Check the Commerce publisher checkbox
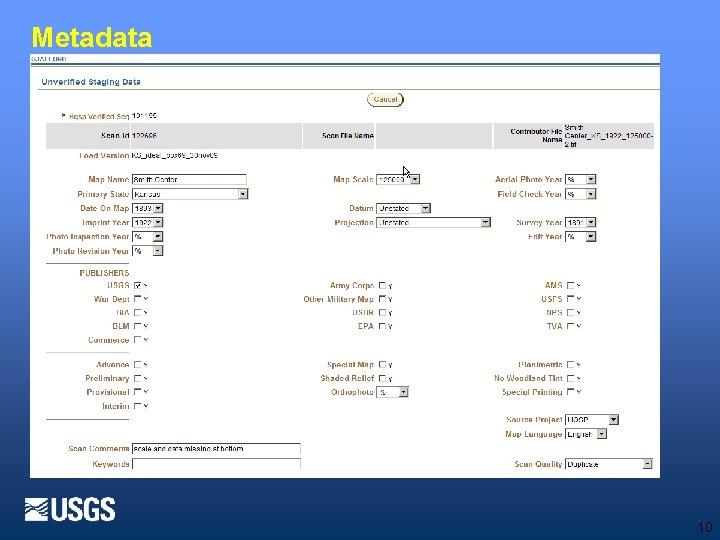This screenshot has height=540, width=720. [x=137, y=340]
